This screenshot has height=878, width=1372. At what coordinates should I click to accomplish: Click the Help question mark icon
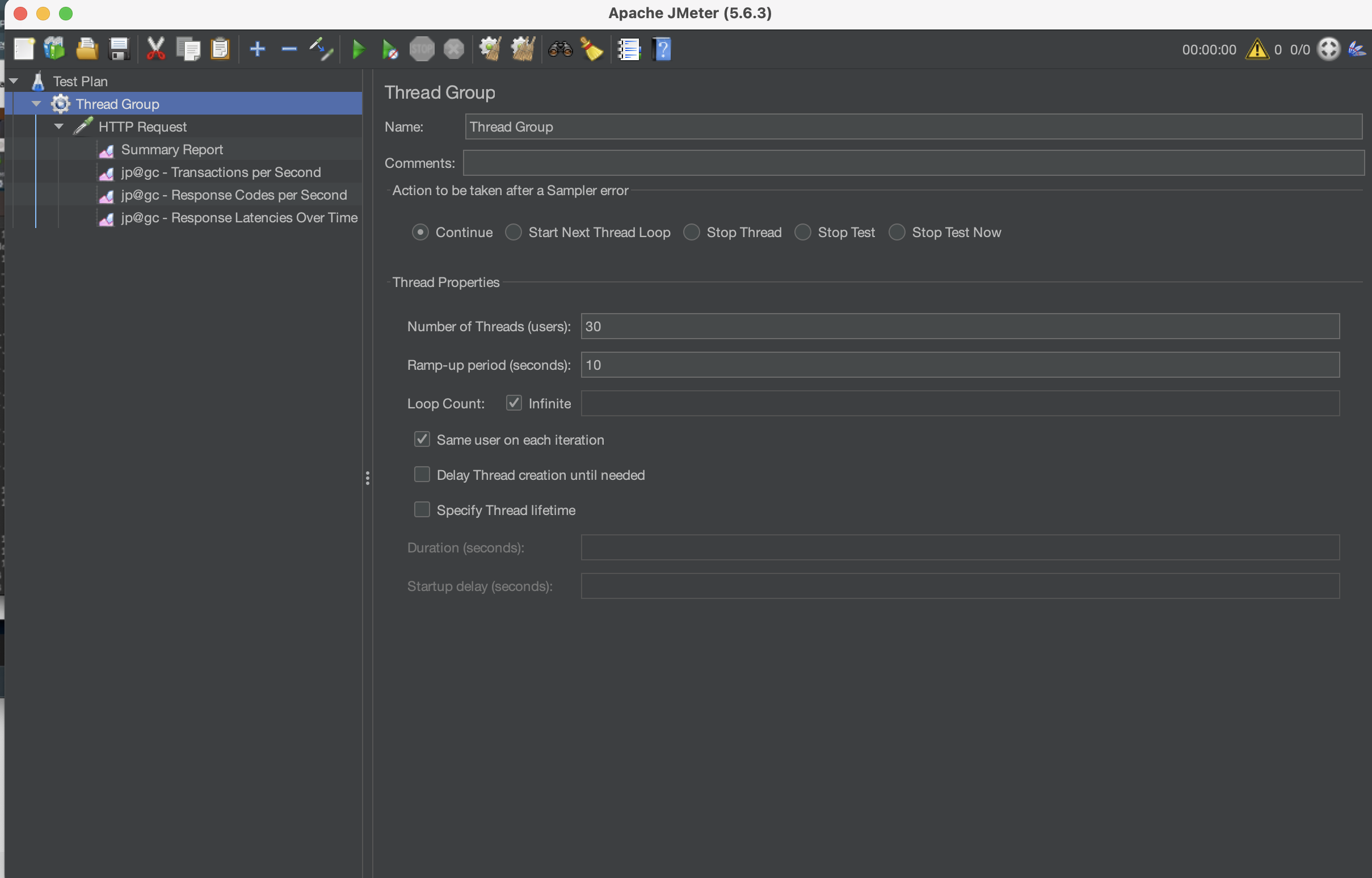[662, 49]
